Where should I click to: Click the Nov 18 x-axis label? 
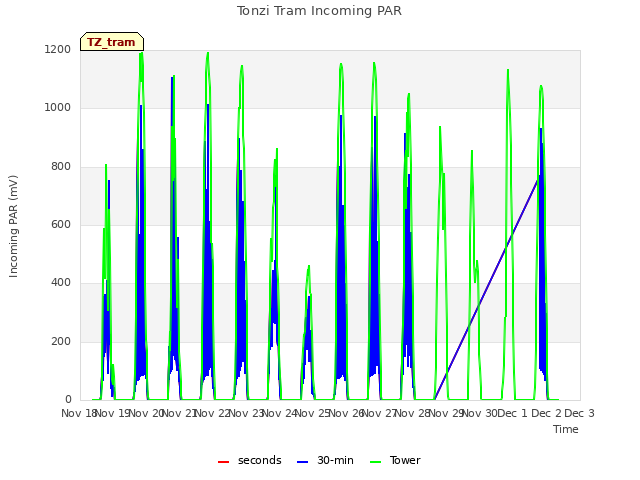78,413
